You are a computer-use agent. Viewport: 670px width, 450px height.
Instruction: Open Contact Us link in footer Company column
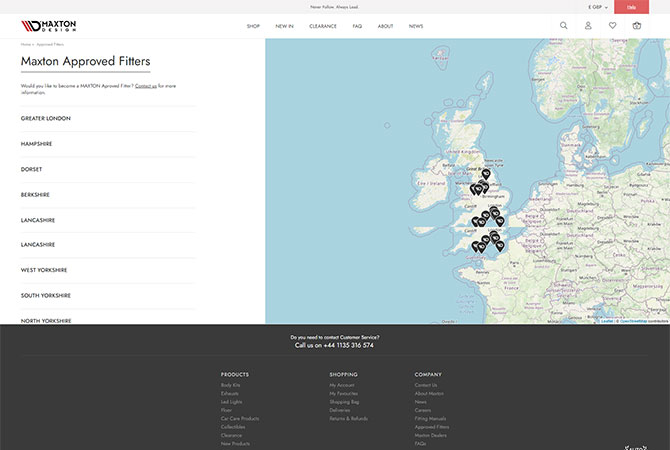click(x=426, y=385)
